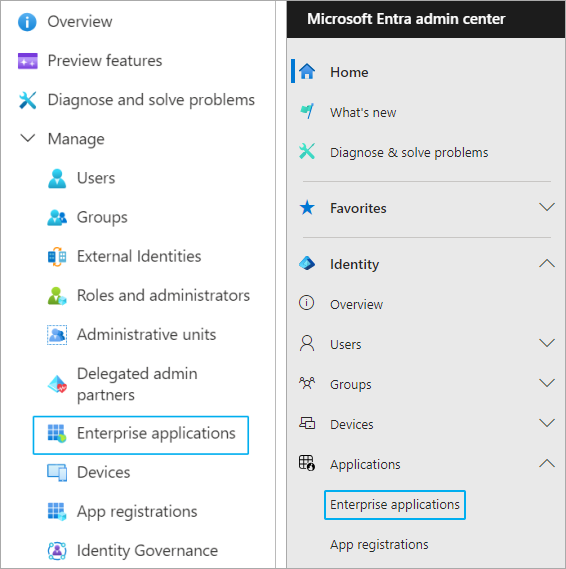This screenshot has width=566, height=569.
Task: Click the Favorites star icon
Action: [307, 208]
